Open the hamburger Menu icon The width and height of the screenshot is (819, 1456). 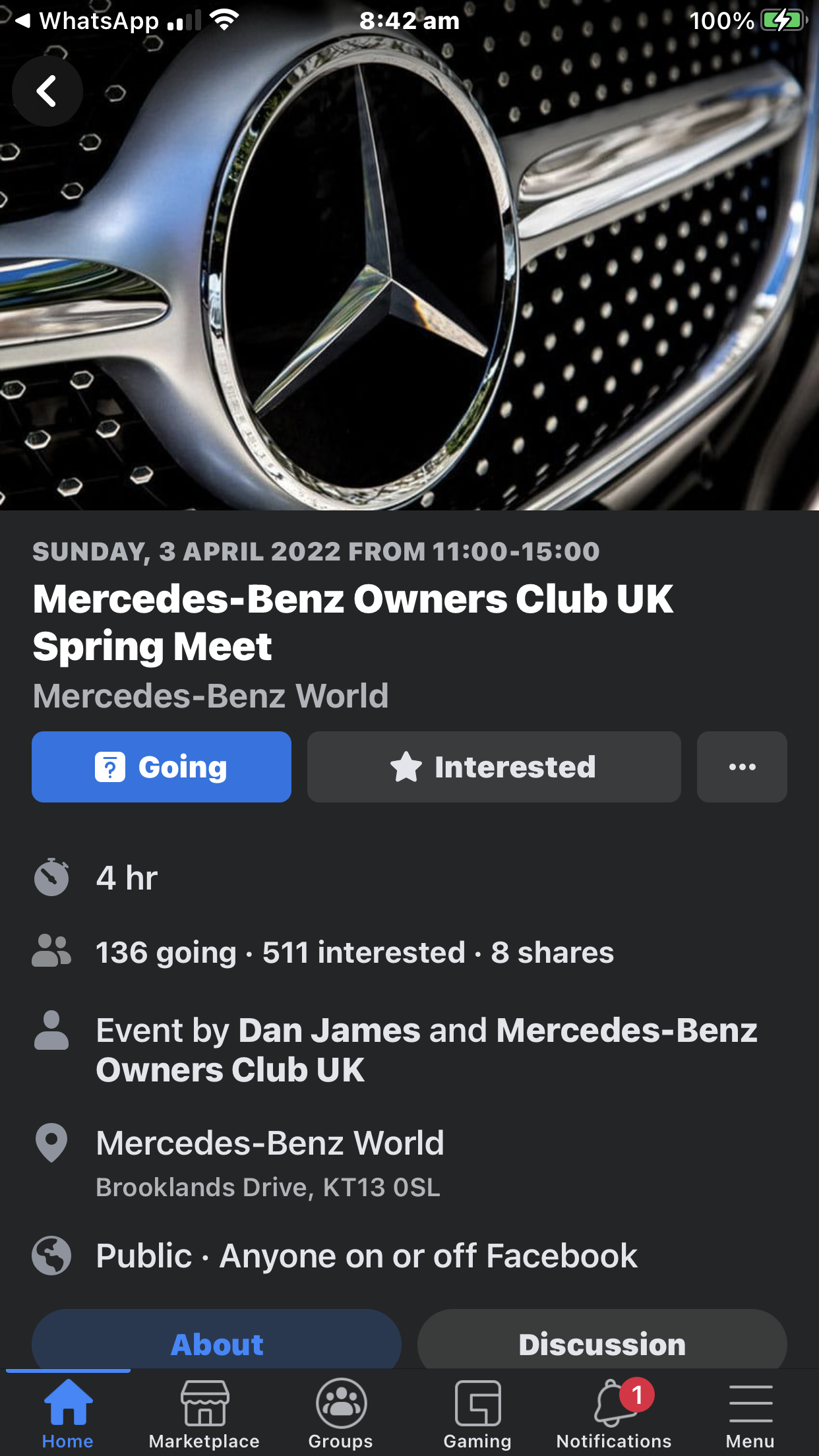point(750,1403)
